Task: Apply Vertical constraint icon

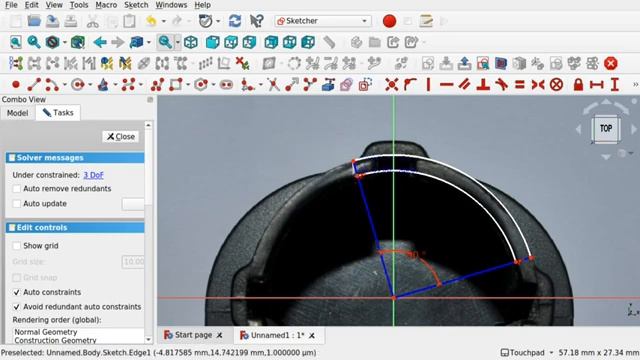Action: pos(428,85)
